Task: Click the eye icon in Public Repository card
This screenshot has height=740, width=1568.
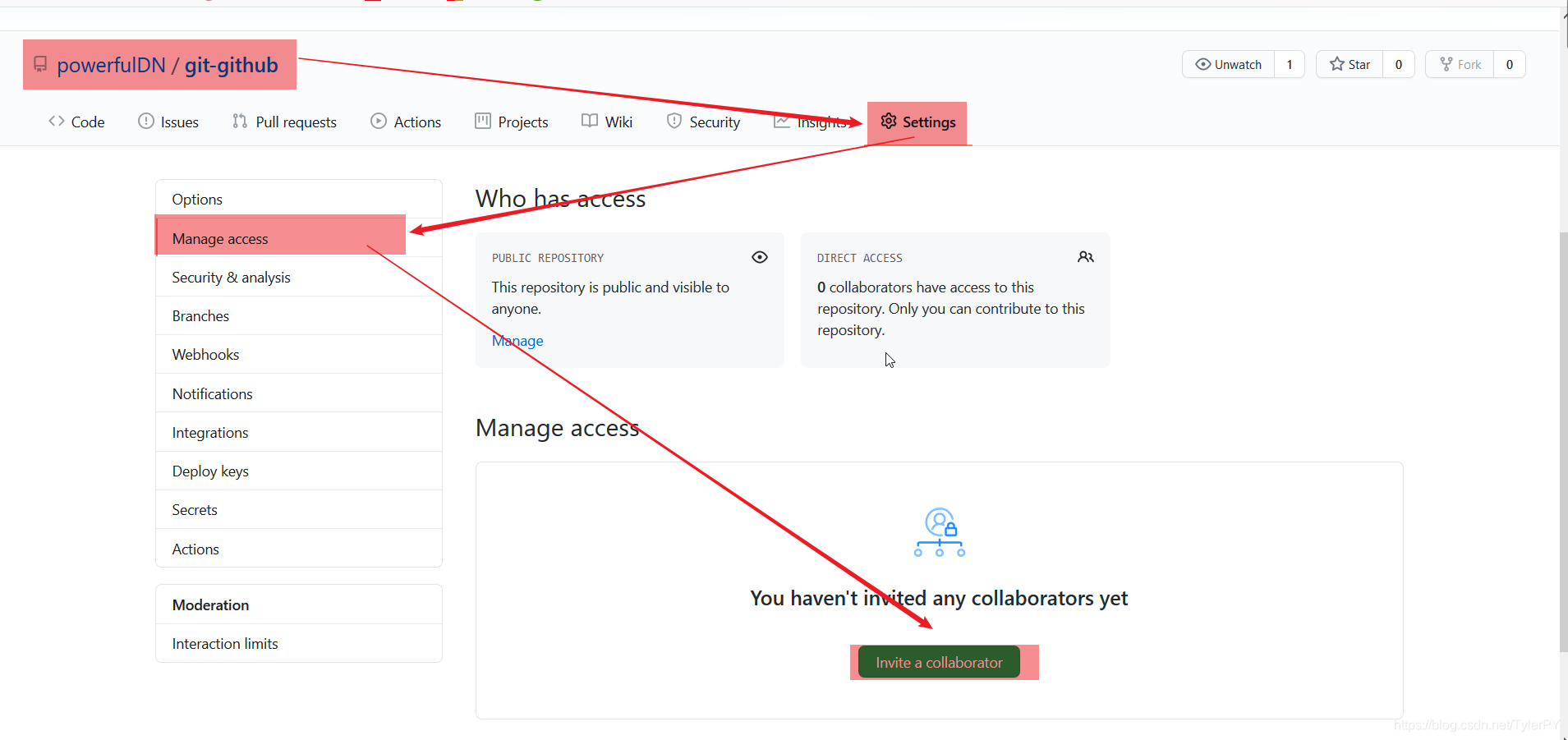Action: point(760,257)
